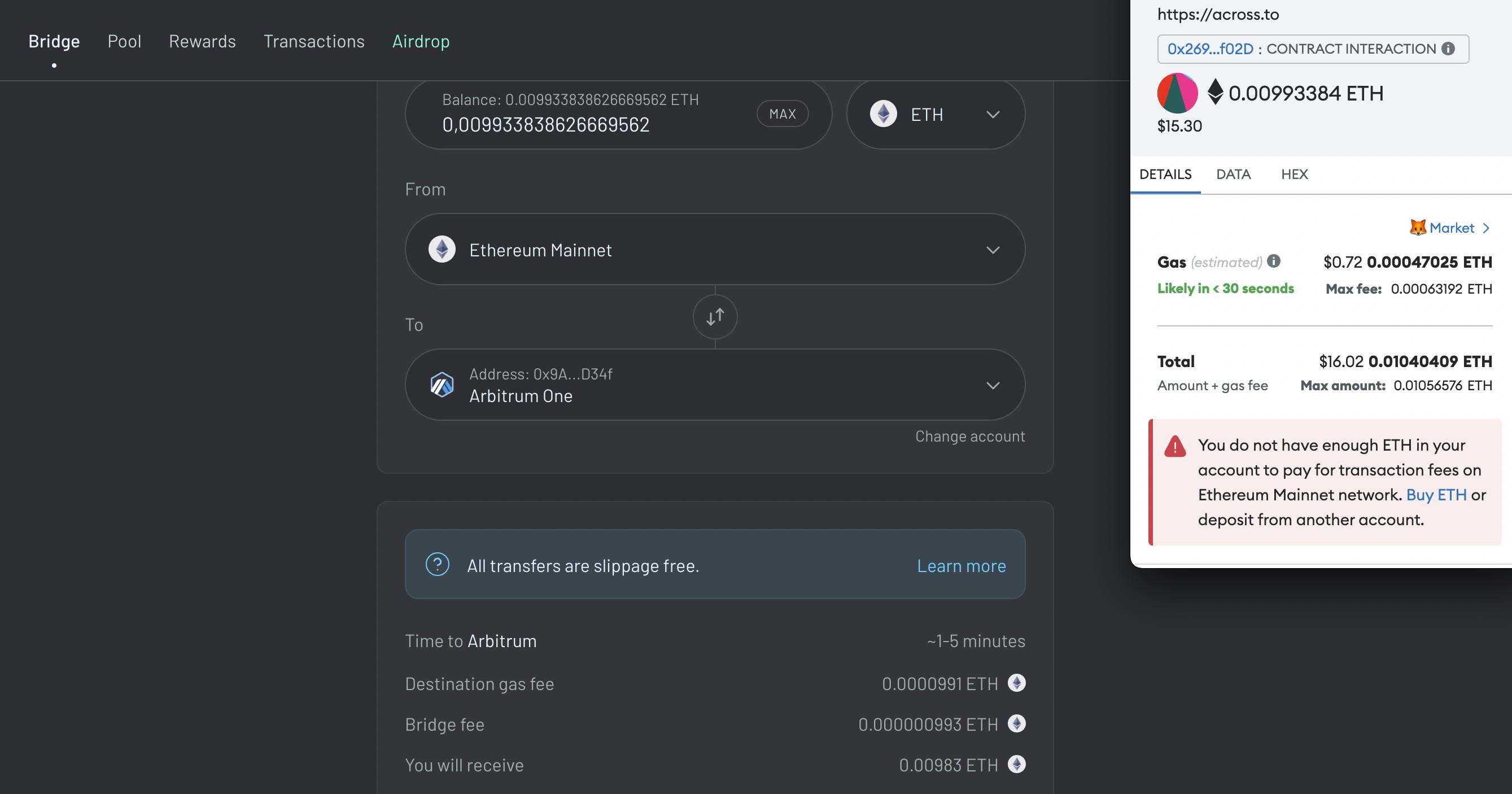Switch to the HEX tab in MetaMask
Image resolution: width=1512 pixels, height=794 pixels.
tap(1294, 174)
